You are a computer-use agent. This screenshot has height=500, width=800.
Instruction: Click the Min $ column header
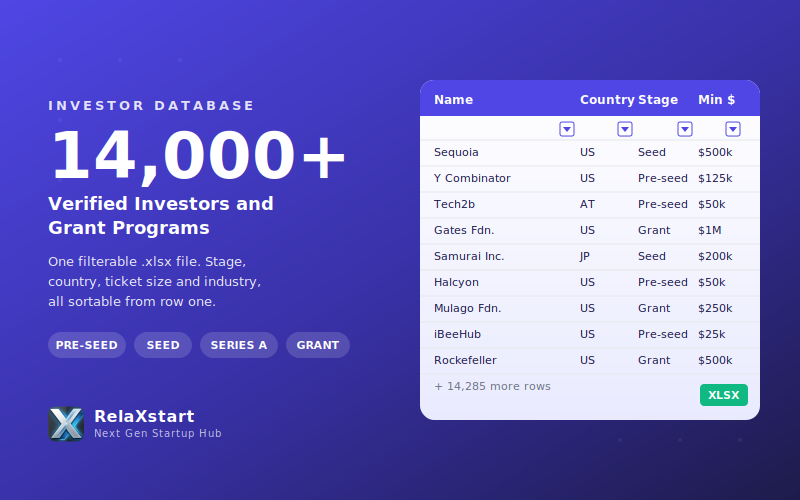(x=716, y=99)
